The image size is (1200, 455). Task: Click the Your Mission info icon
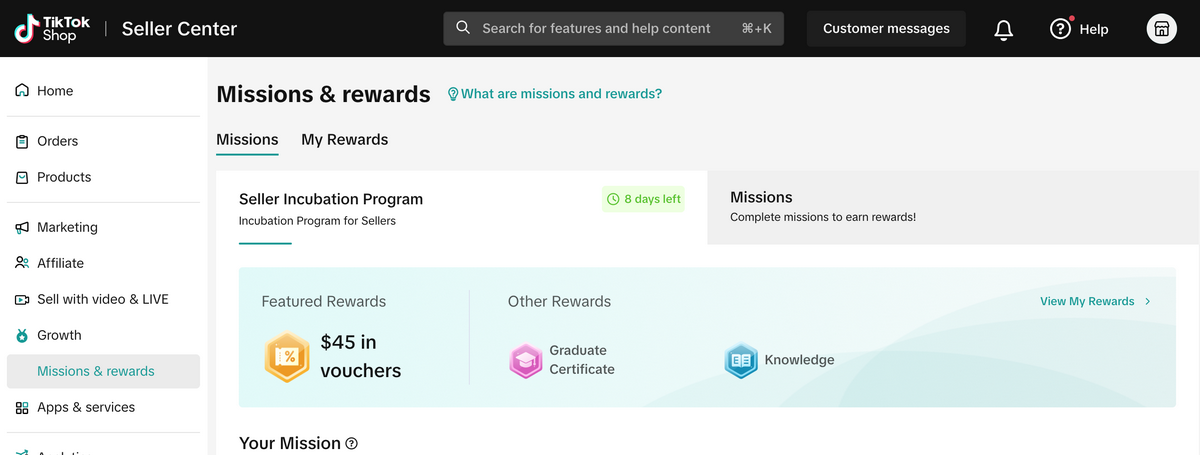[351, 443]
